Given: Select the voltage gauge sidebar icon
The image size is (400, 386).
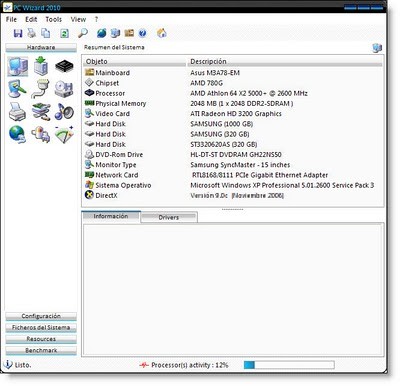Looking at the screenshot, I should tap(64, 134).
